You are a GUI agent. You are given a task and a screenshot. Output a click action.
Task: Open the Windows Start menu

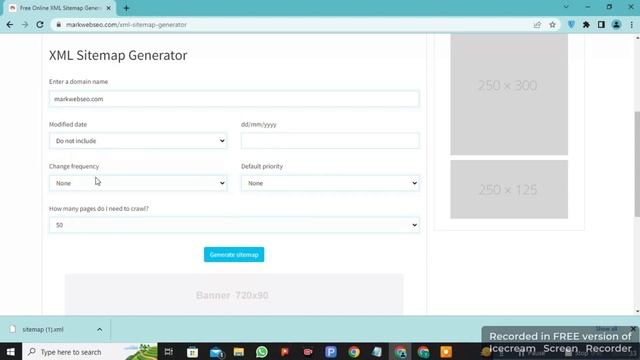tap(11, 351)
